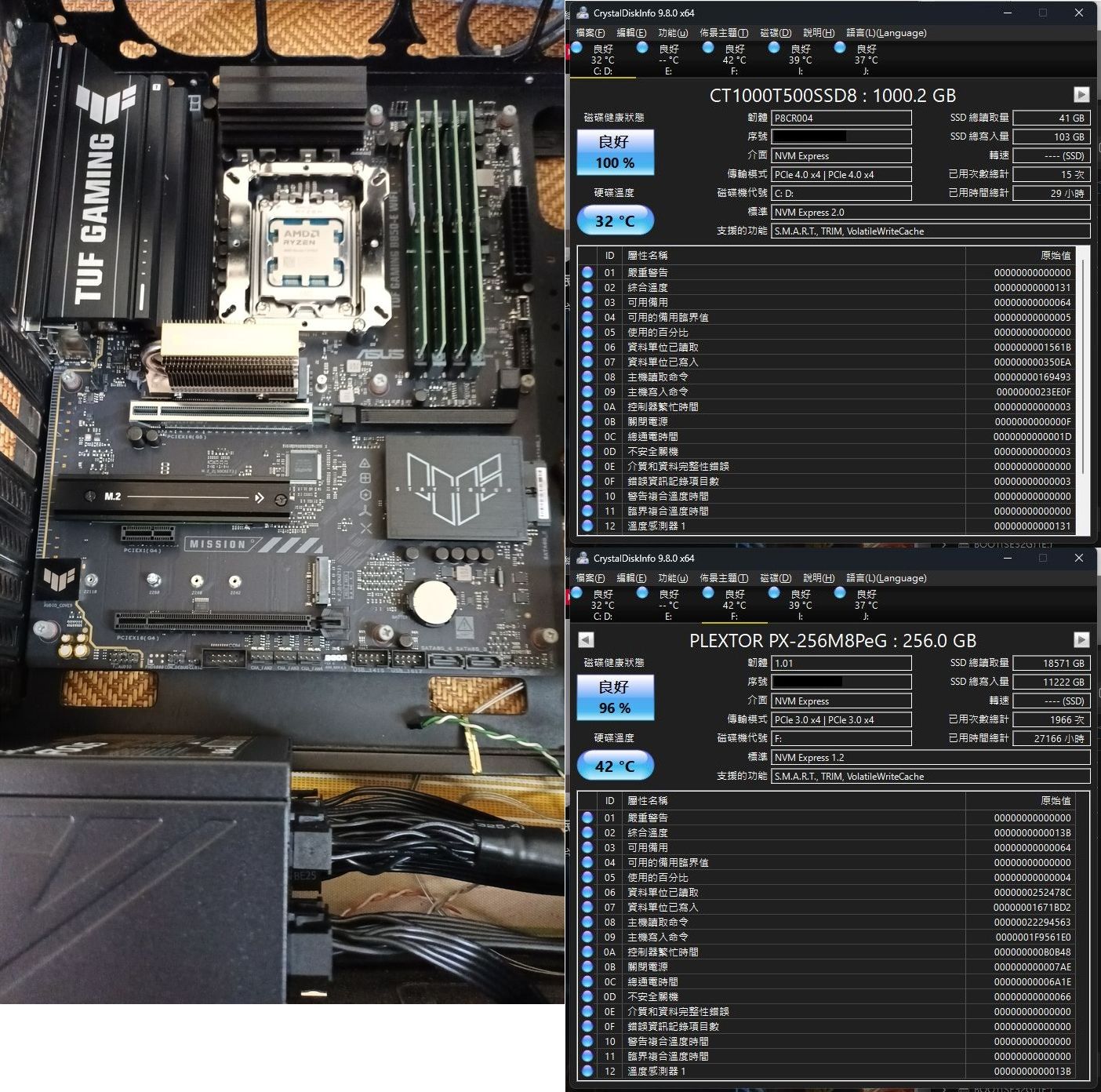Select the C: D: disk tab in the bottom window
This screenshot has width=1101, height=1092.
(602, 605)
